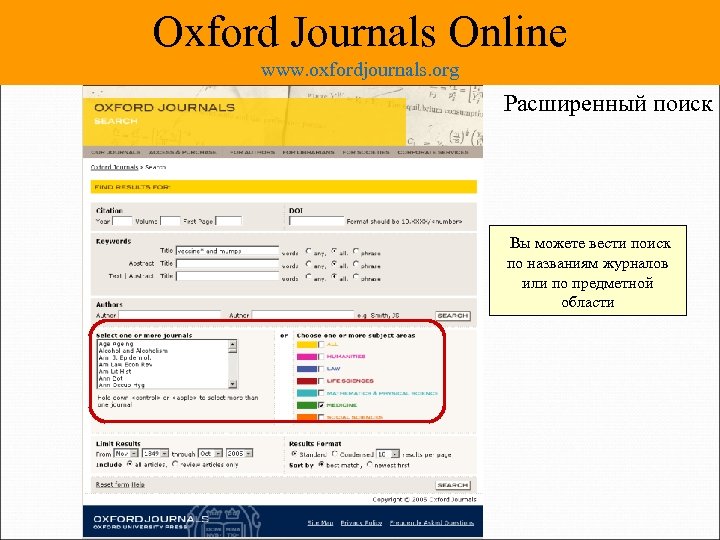
Task: Select 'any' for the Abstract Title keyword row
Action: coord(309,264)
